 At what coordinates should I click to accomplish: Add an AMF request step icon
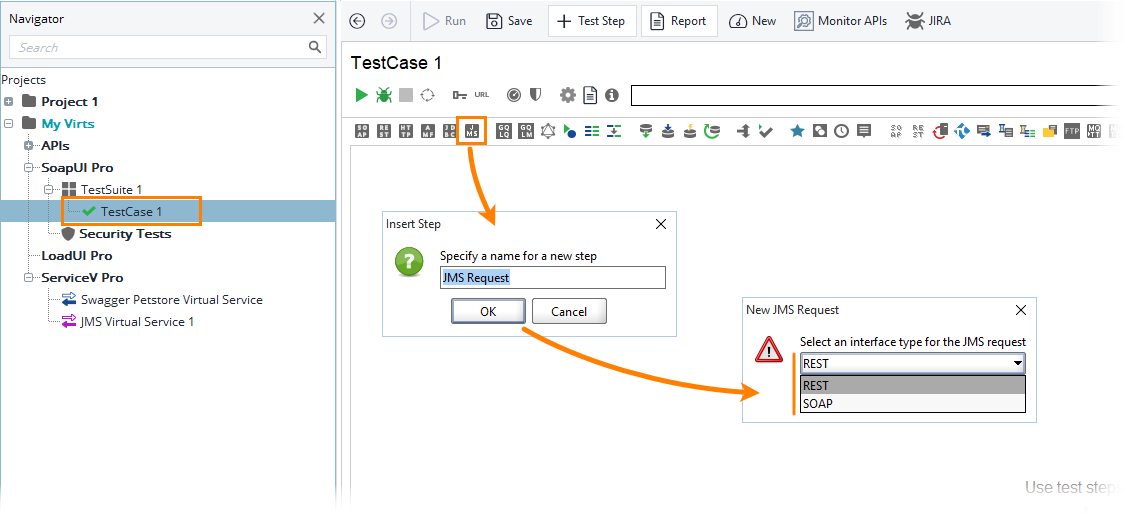(x=428, y=131)
